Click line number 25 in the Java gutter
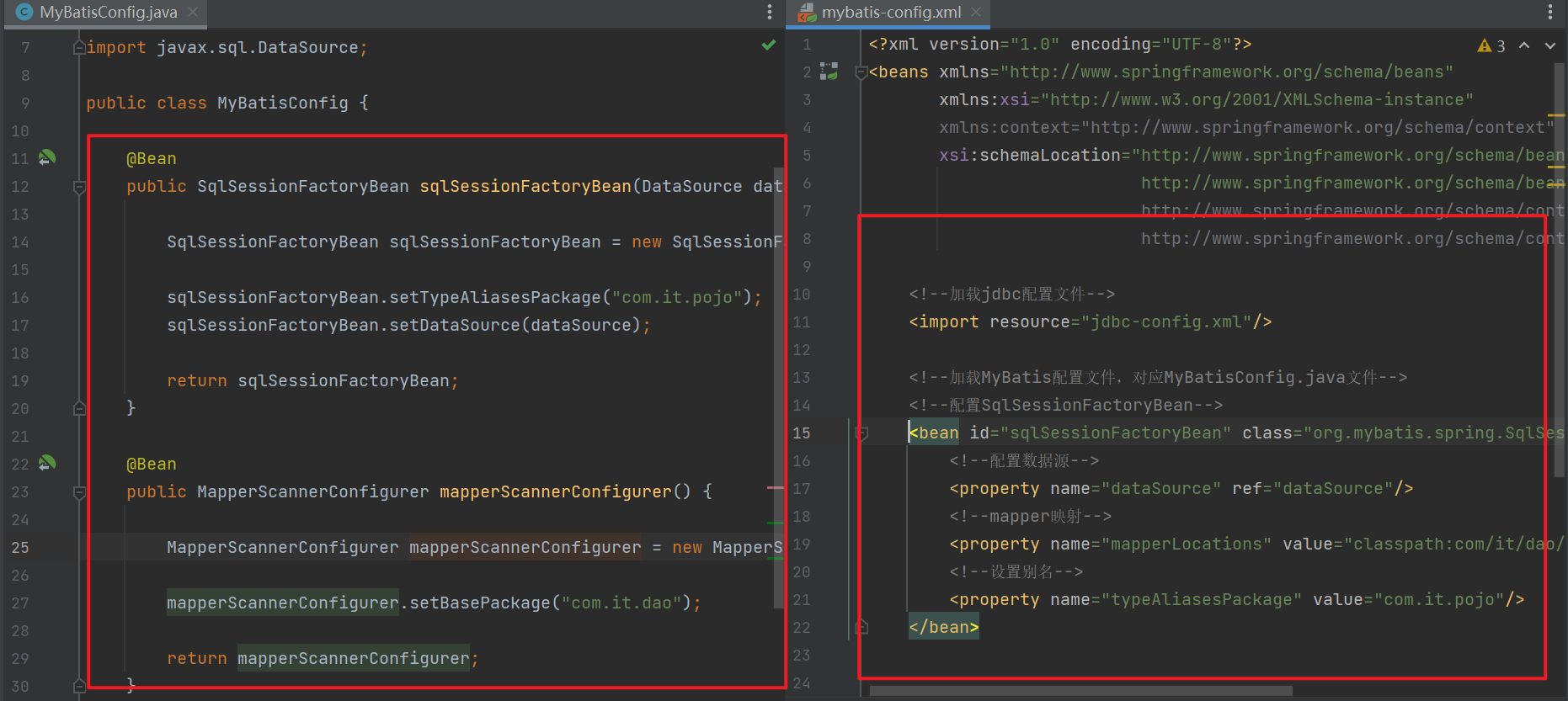Viewport: 1568px width, 701px height. (x=20, y=547)
